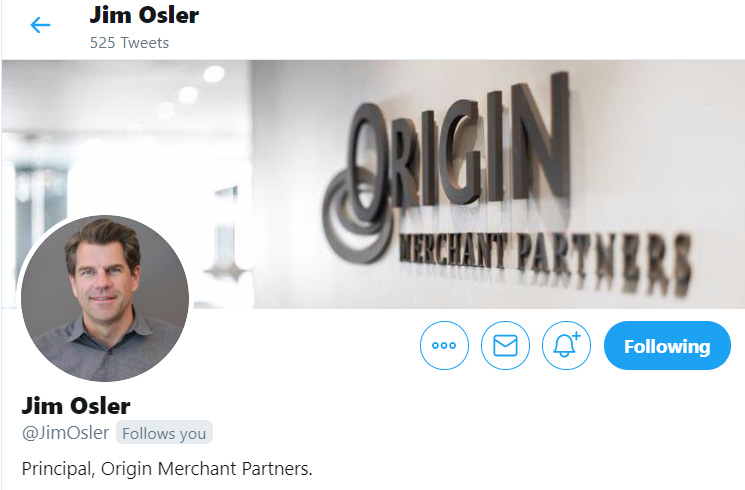Open the three-dot more options menu
745x490 pixels.
point(444,346)
